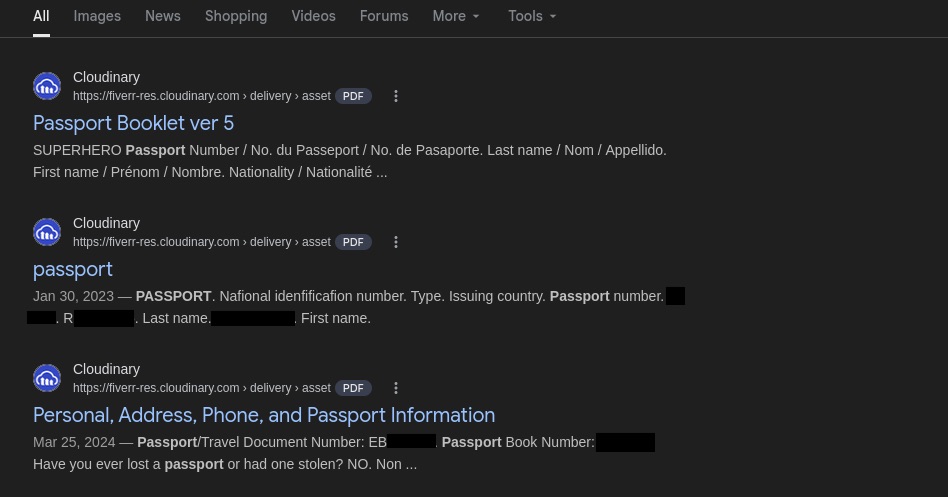Switch to the News tab

[162, 16]
